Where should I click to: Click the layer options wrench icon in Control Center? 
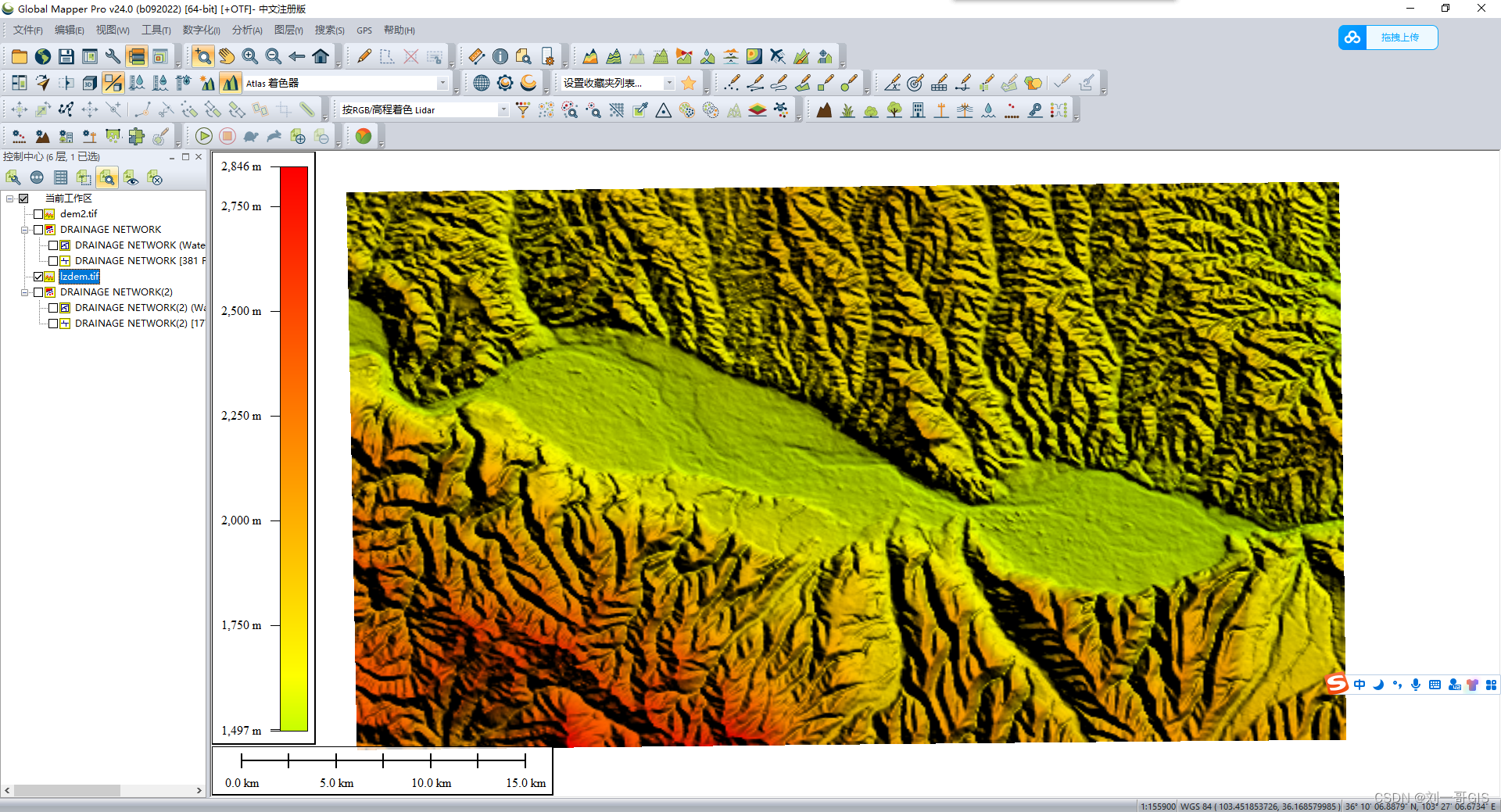13,178
